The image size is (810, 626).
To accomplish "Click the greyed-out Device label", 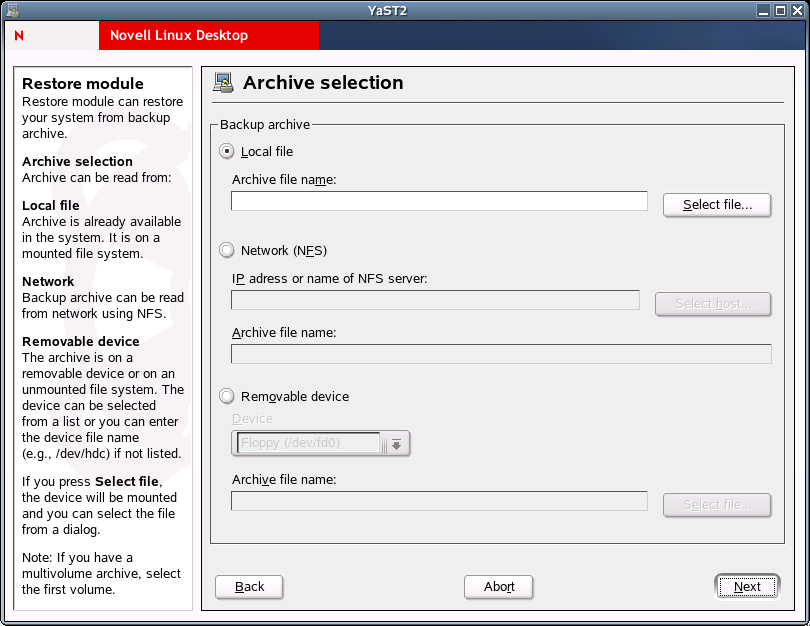I will pos(253,419).
